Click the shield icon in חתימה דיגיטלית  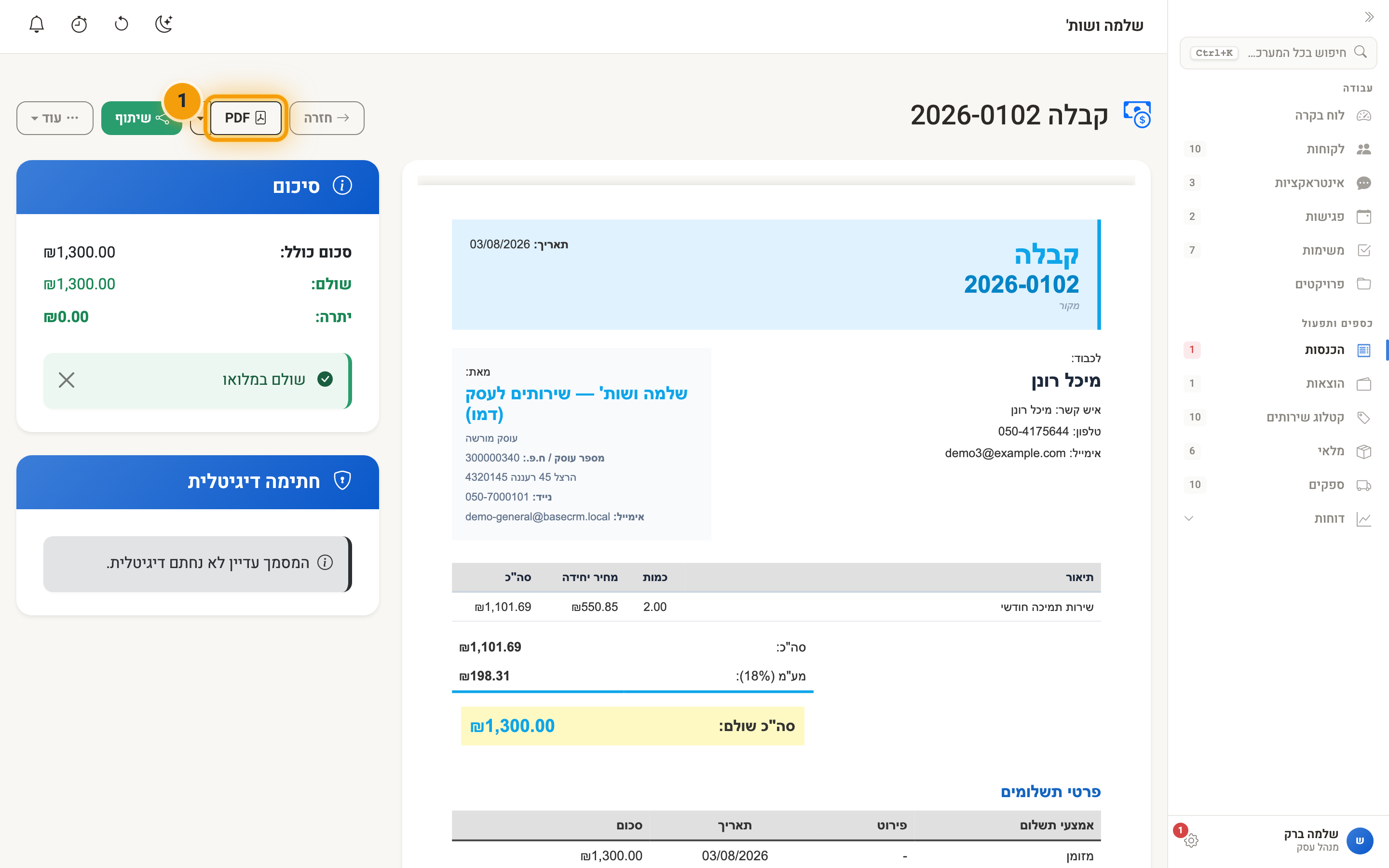click(x=342, y=480)
